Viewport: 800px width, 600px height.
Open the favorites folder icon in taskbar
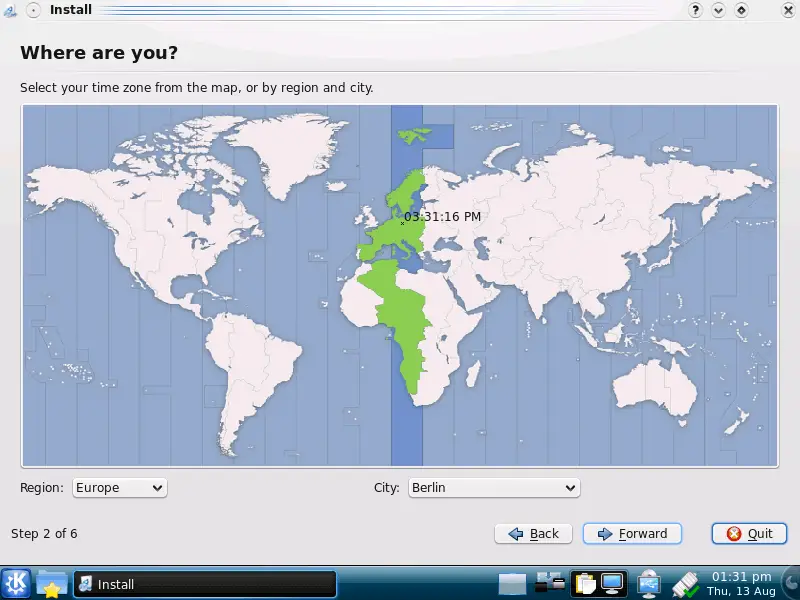pyautogui.click(x=52, y=584)
